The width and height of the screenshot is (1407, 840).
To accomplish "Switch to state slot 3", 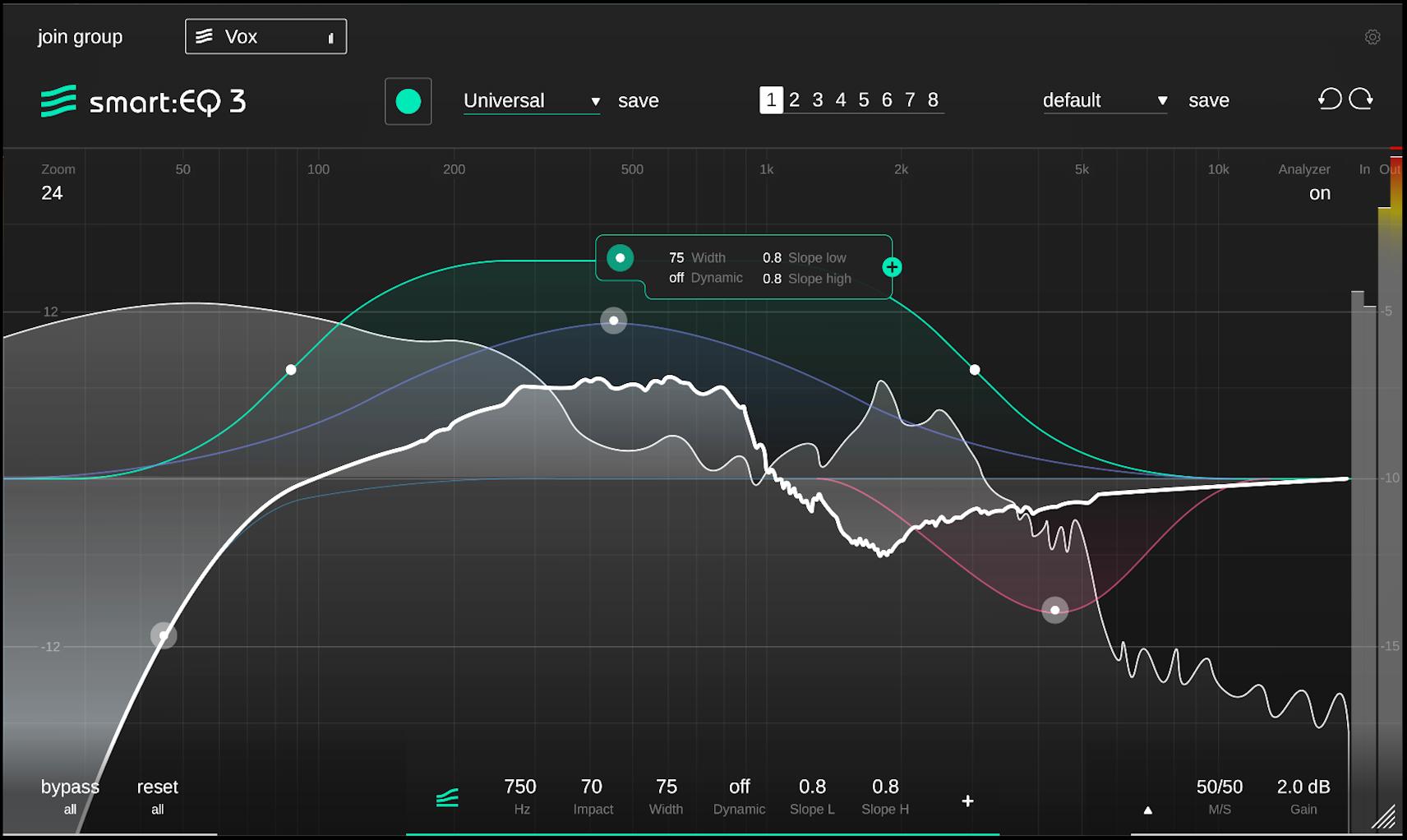I will click(817, 100).
